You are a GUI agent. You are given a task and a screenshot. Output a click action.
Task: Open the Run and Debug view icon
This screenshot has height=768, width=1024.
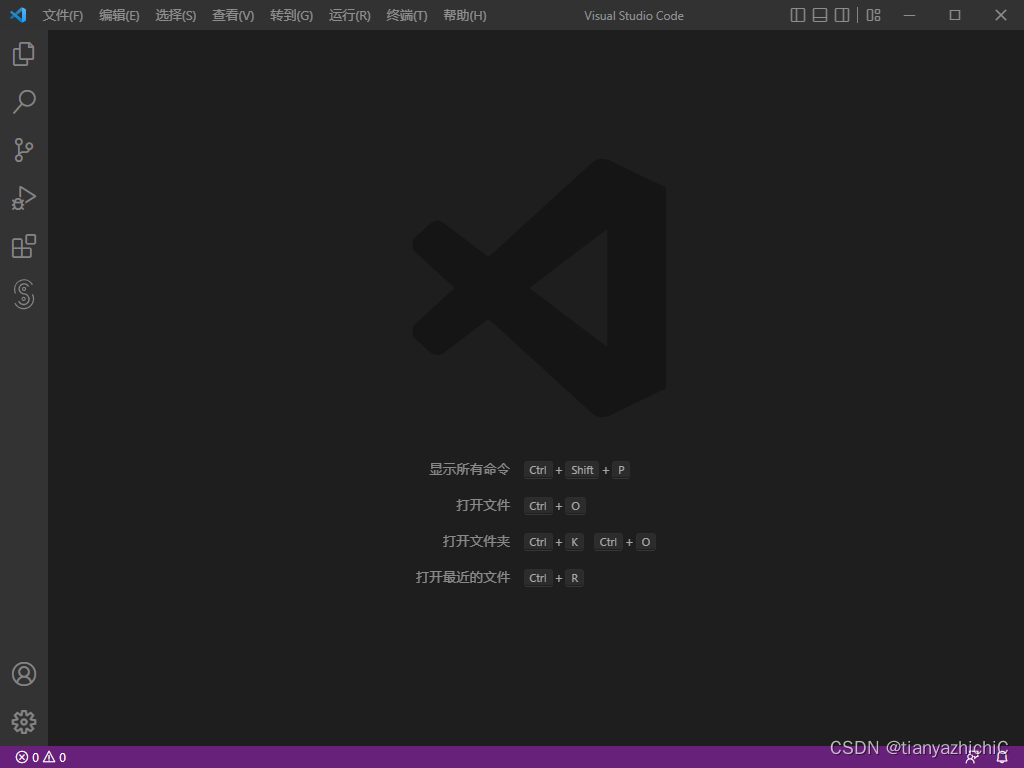click(x=24, y=198)
